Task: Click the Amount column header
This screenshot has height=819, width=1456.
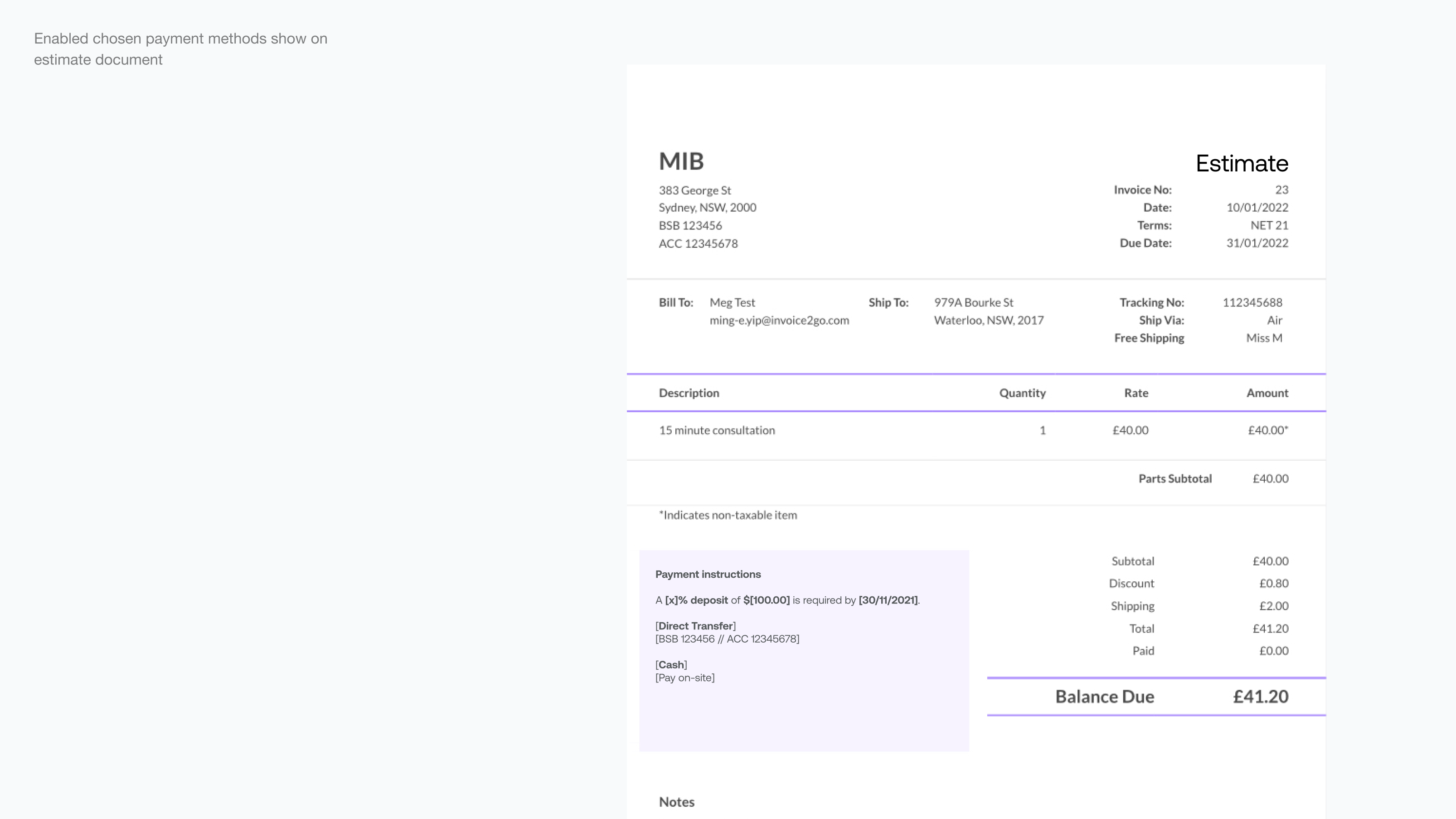Action: pyautogui.click(x=1267, y=393)
